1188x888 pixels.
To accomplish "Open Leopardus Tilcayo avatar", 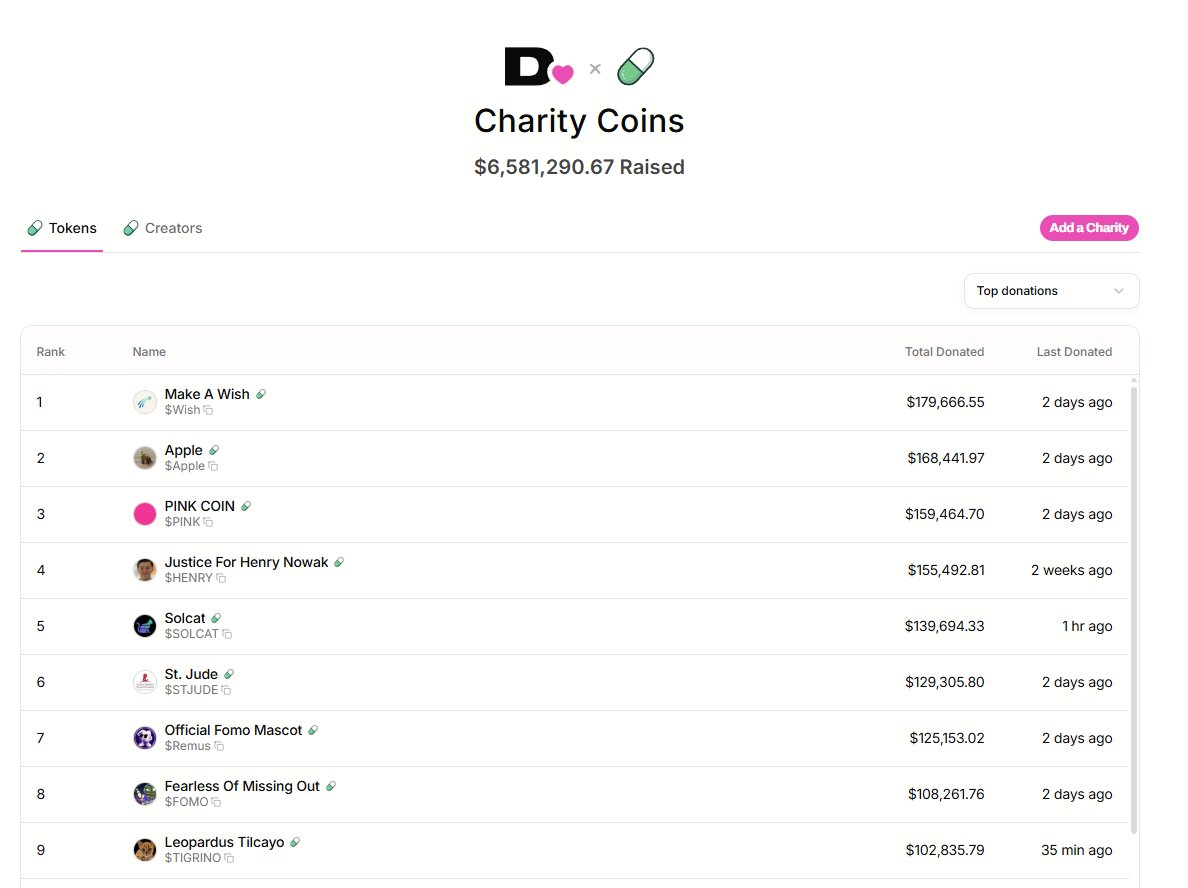I will click(145, 851).
